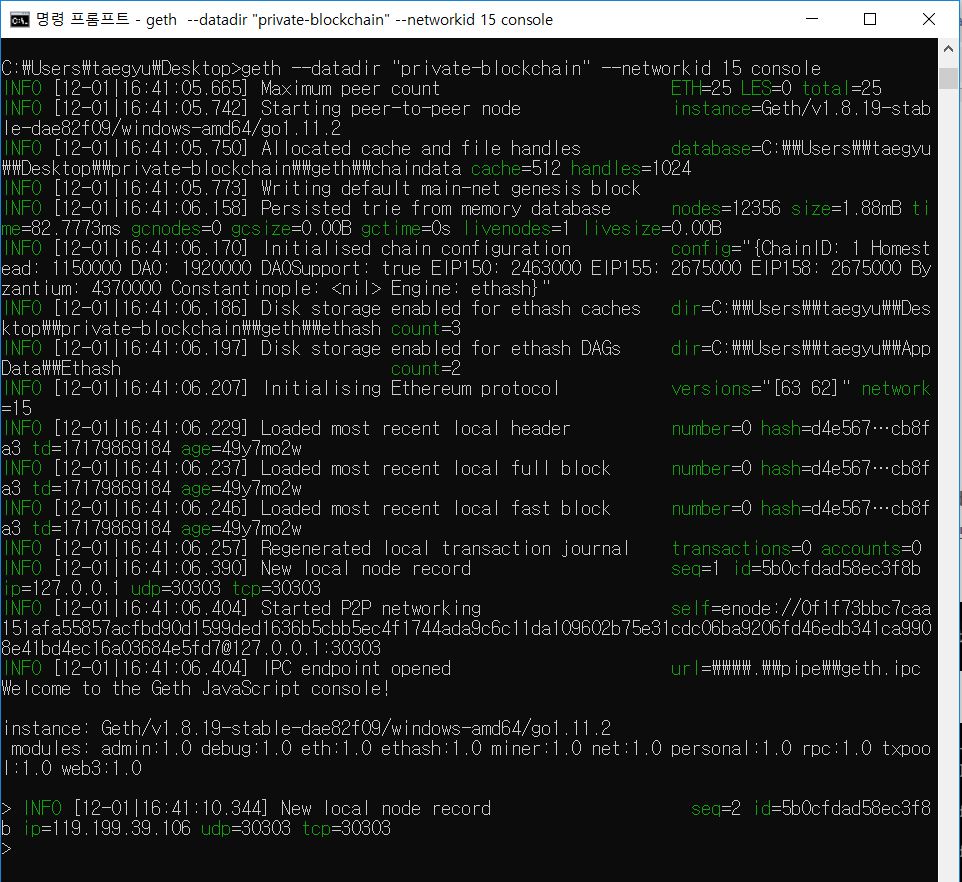
Task: Click the text 'Maximum peer count'
Action: (x=350, y=88)
